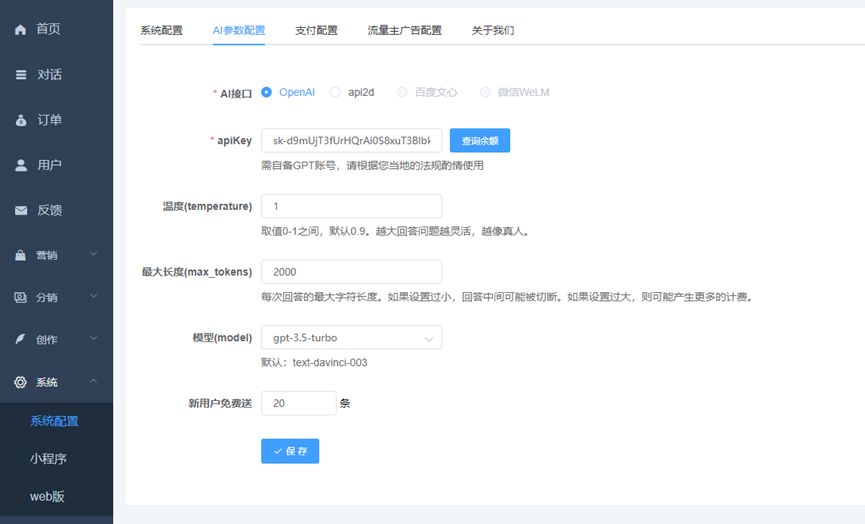
Task: Select the api2d radio option
Action: click(335, 92)
